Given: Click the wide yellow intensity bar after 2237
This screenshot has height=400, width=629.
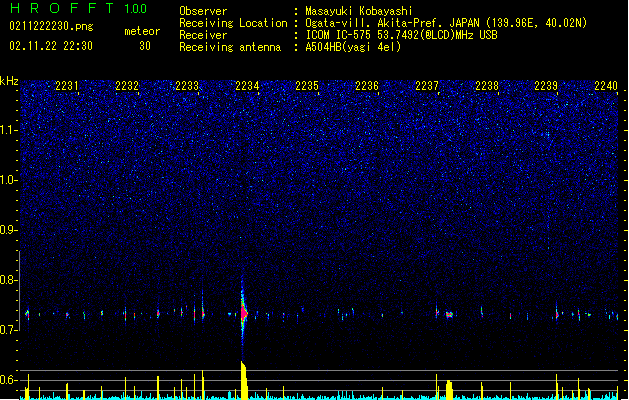Looking at the screenshot, I should pyautogui.click(x=449, y=390).
